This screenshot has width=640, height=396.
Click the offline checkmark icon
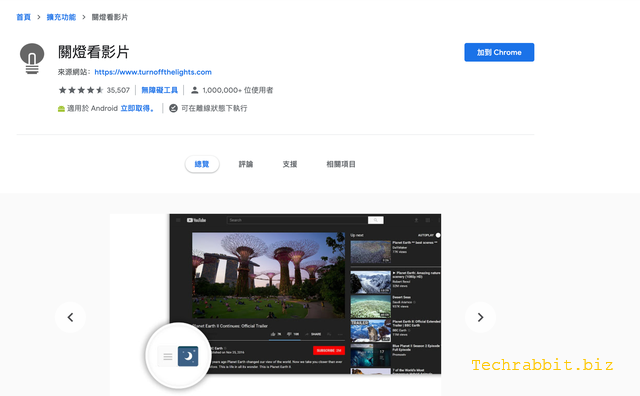[x=173, y=108]
